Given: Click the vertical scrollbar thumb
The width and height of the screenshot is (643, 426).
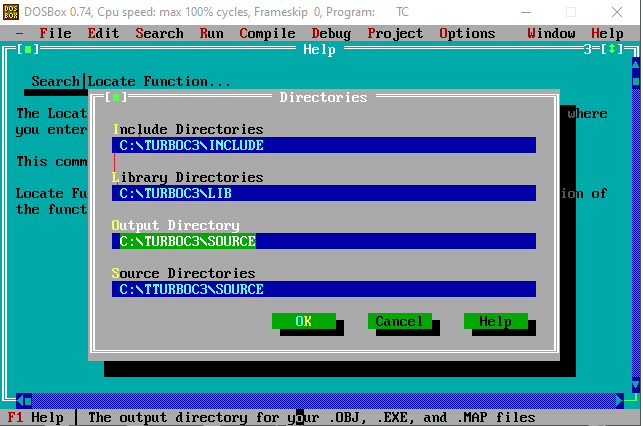Looking at the screenshot, I should pos(636,82).
